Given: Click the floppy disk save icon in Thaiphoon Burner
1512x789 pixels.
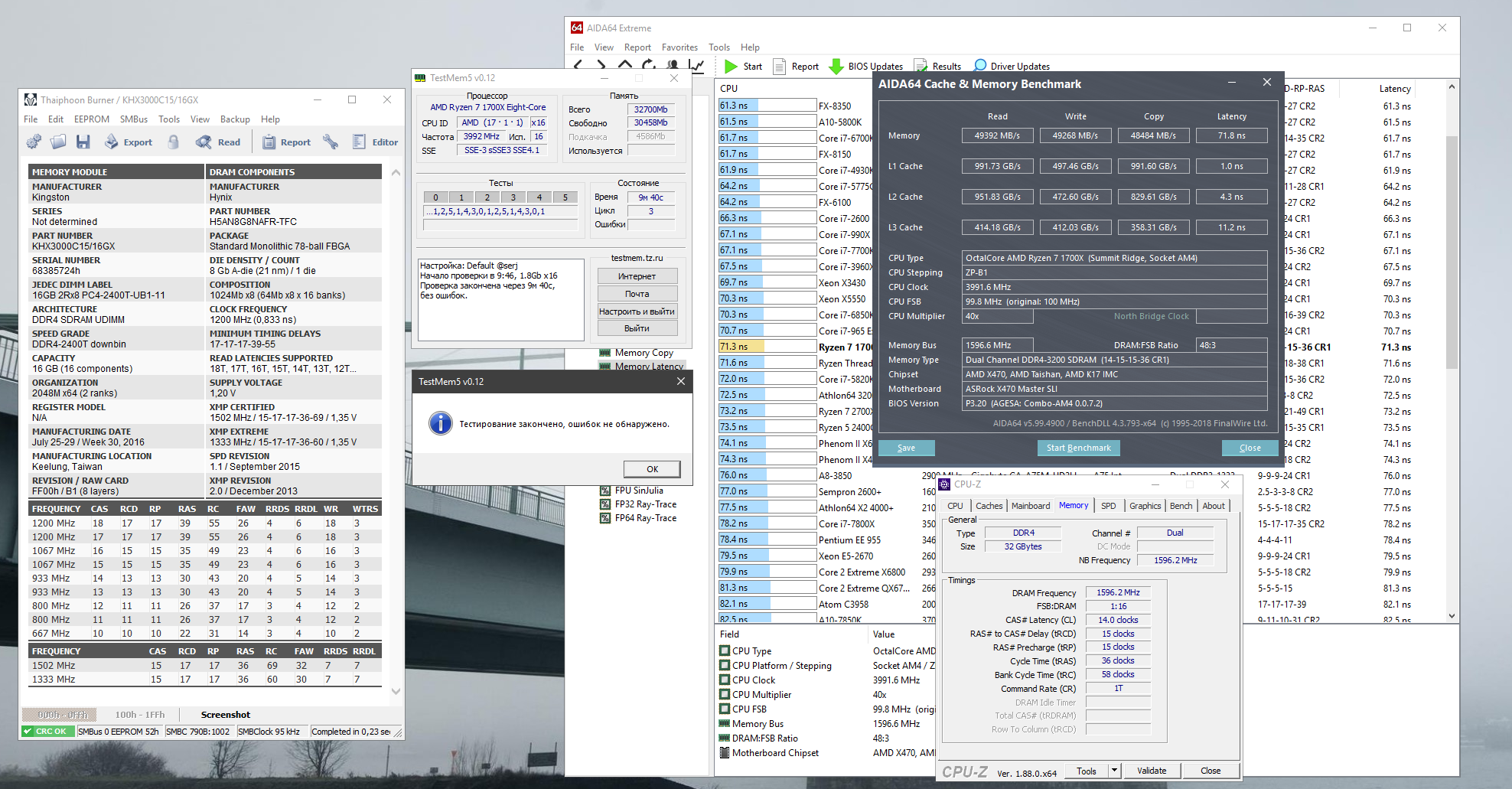Looking at the screenshot, I should point(83,142).
